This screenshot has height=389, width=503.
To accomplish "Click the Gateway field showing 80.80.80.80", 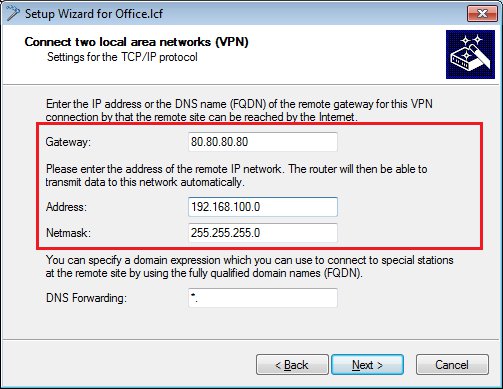I will pyautogui.click(x=263, y=142).
